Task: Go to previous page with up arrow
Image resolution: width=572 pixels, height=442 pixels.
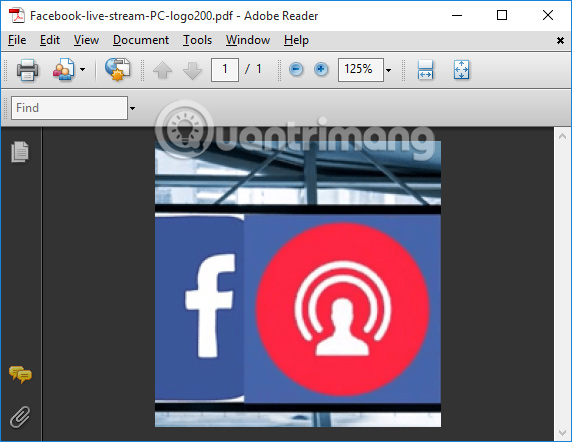Action: pos(162,70)
